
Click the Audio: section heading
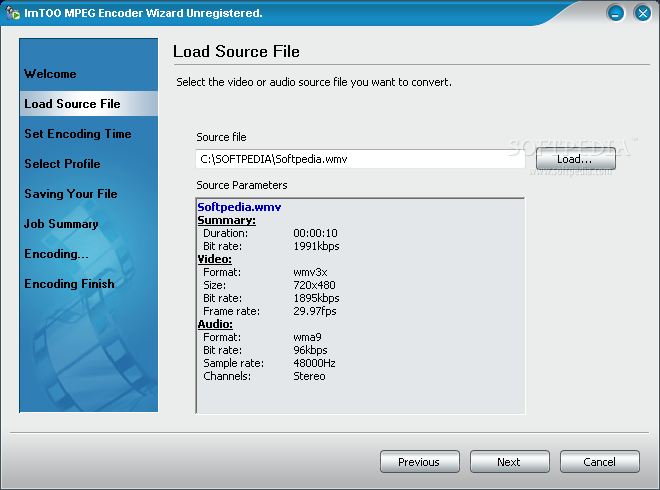point(215,324)
